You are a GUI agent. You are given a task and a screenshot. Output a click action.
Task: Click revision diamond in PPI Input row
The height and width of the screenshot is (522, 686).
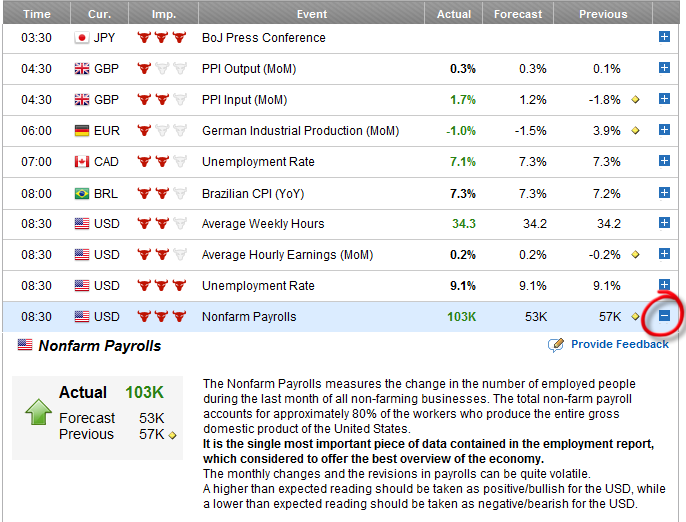click(635, 100)
